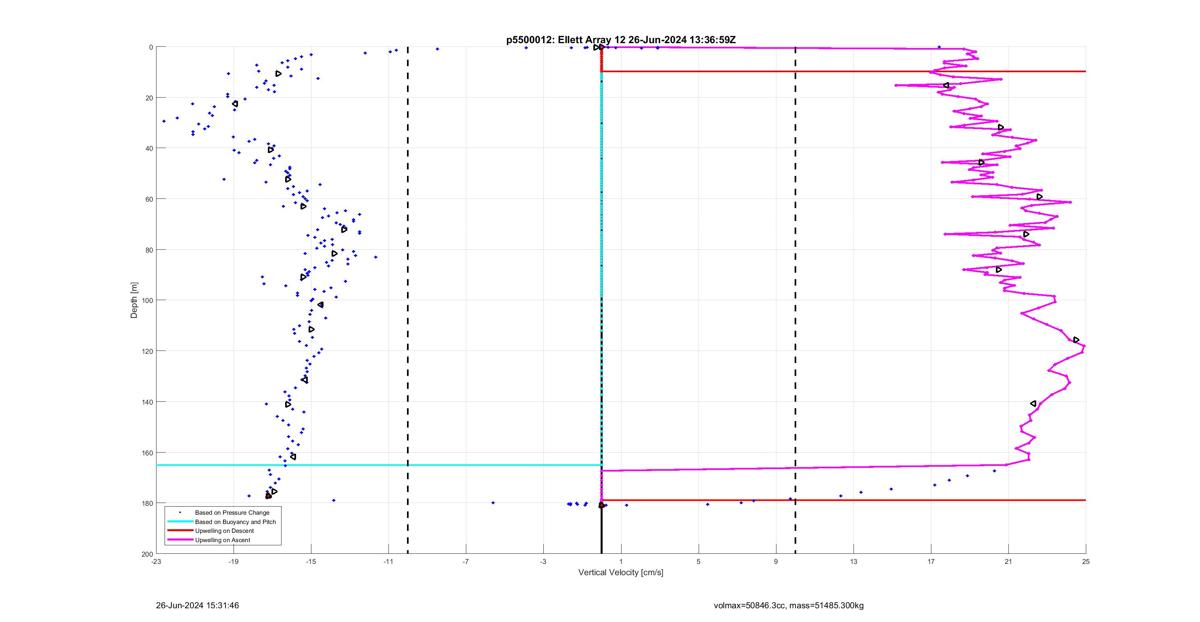Click the magenta line sample in legend
This screenshot has height=622, width=1200.
click(x=179, y=540)
